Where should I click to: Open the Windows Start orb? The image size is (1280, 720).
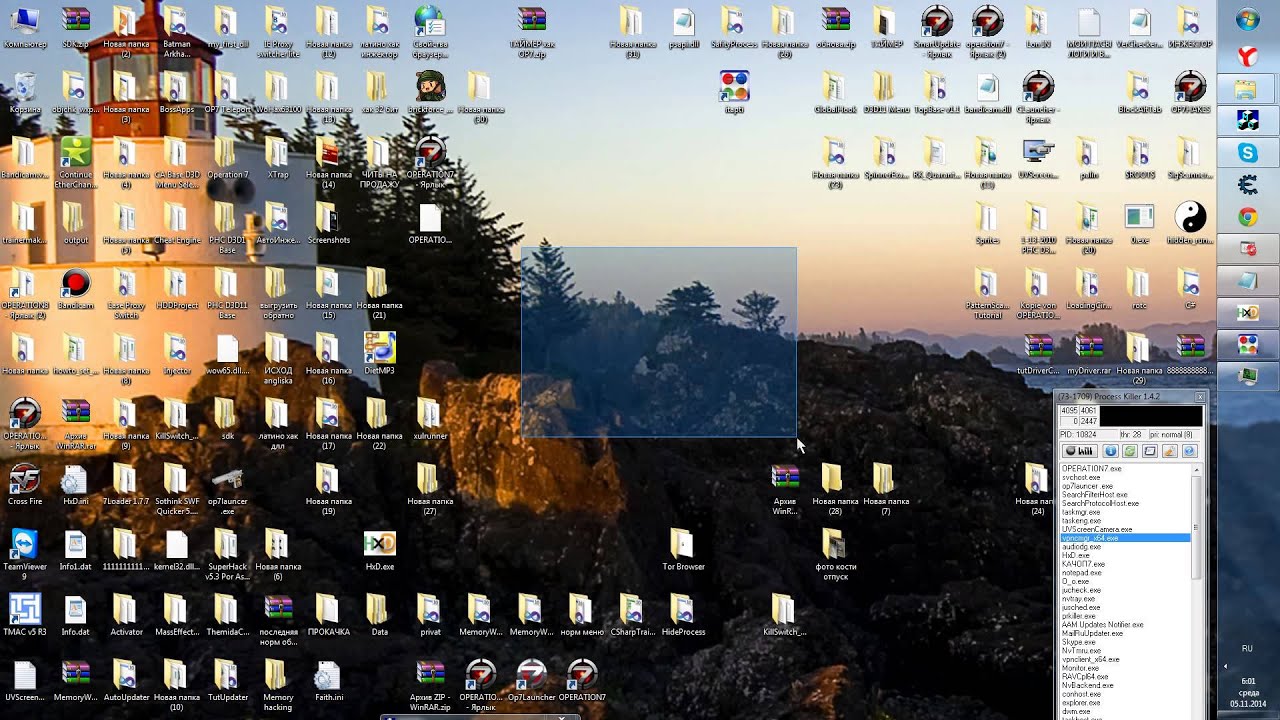pos(1248,19)
